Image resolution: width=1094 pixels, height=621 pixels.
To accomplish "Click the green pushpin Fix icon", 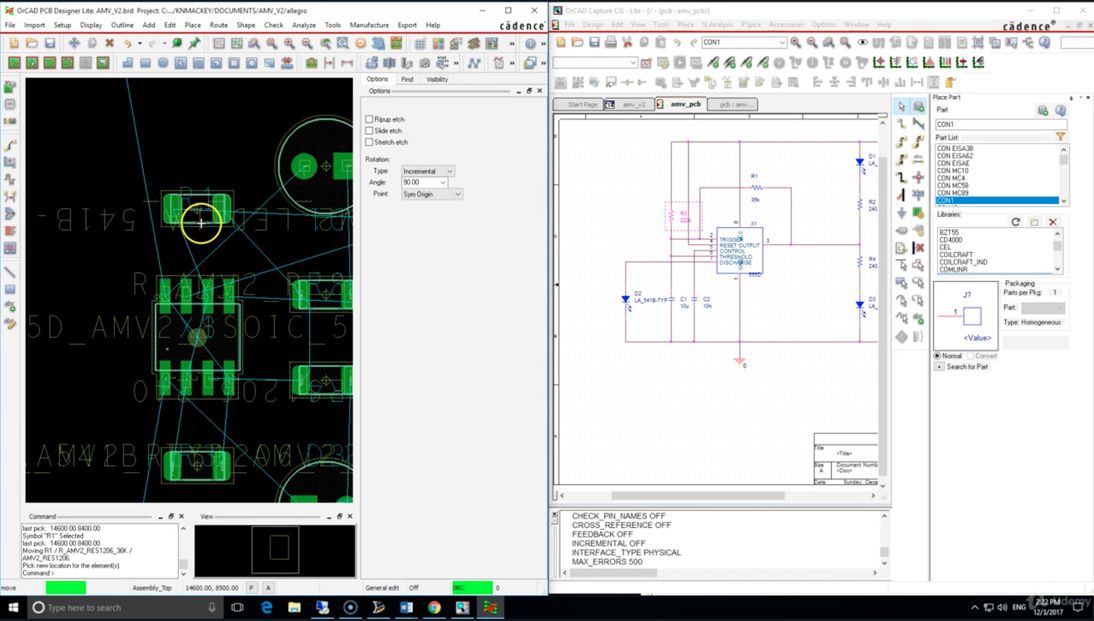I will click(194, 43).
